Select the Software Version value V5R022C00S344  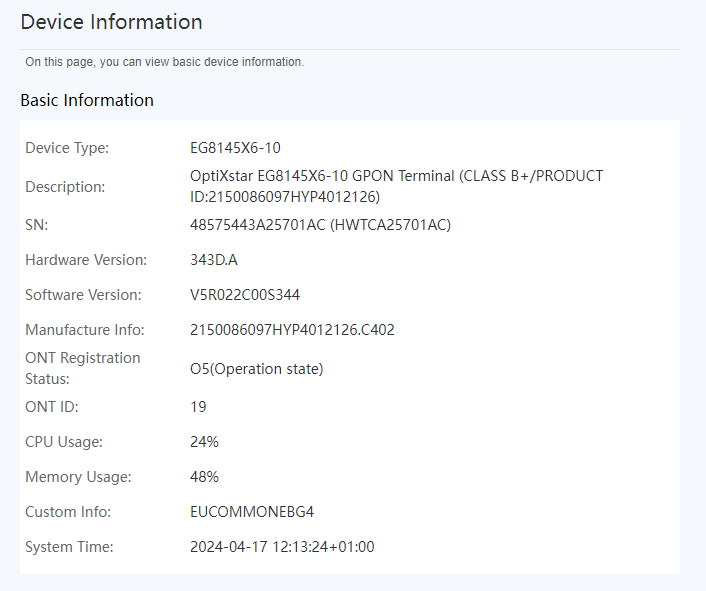[245, 295]
